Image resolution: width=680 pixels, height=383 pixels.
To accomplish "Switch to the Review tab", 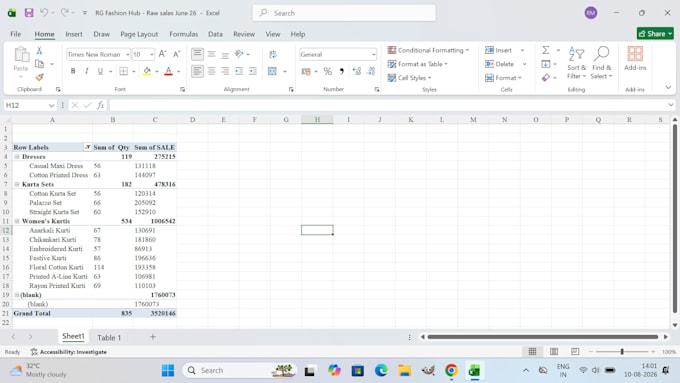I will pos(244,34).
